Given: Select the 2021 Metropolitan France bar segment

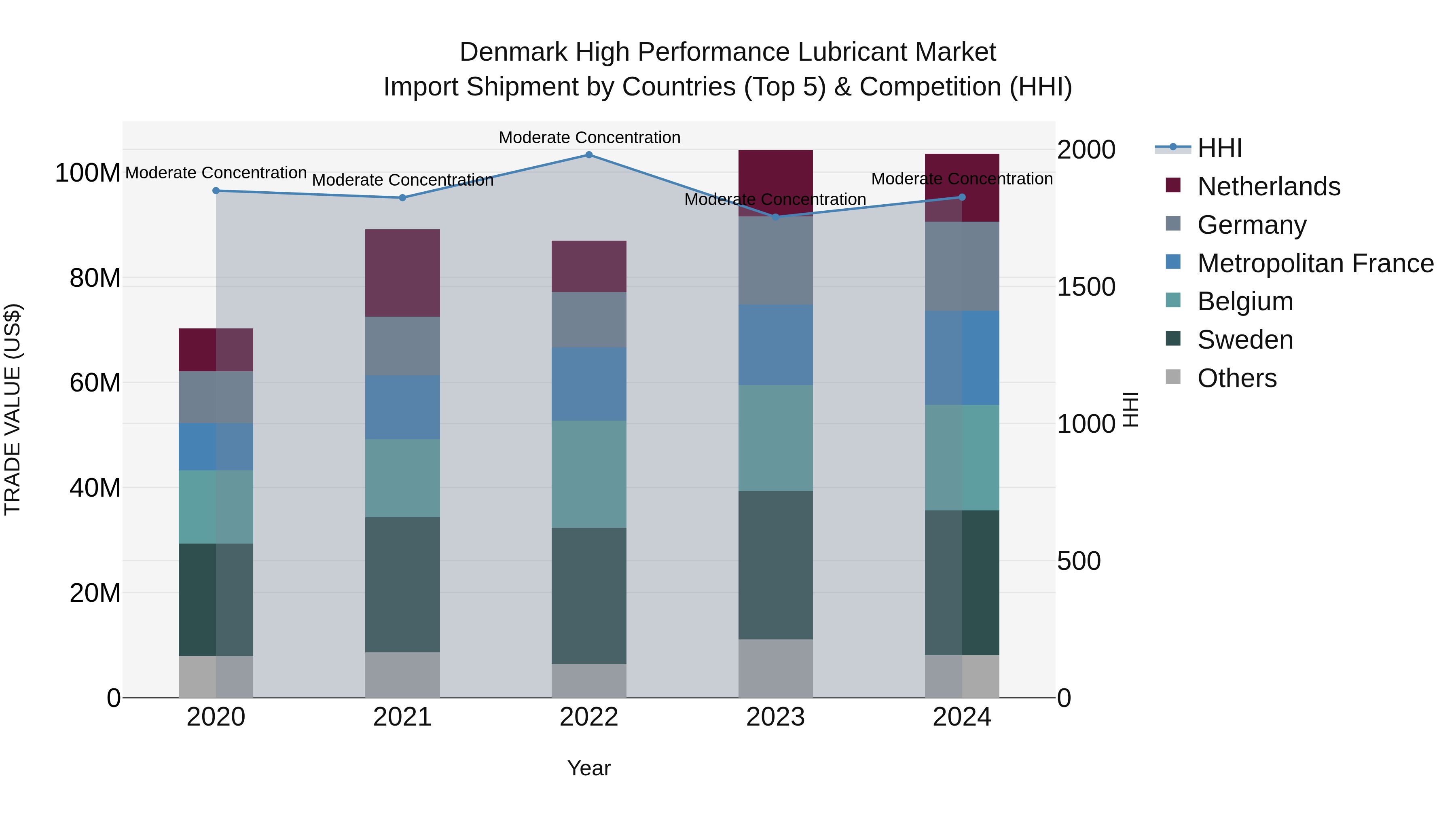Looking at the screenshot, I should (402, 407).
